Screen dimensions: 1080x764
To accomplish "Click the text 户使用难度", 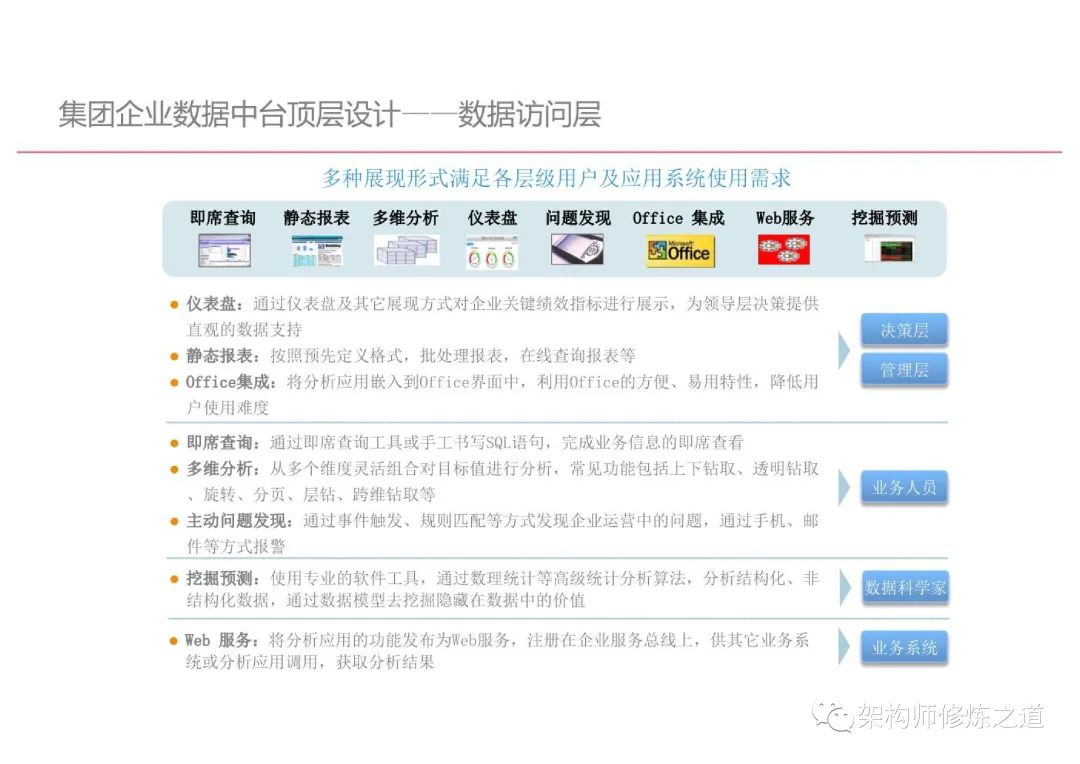I will pyautogui.click(x=227, y=408).
